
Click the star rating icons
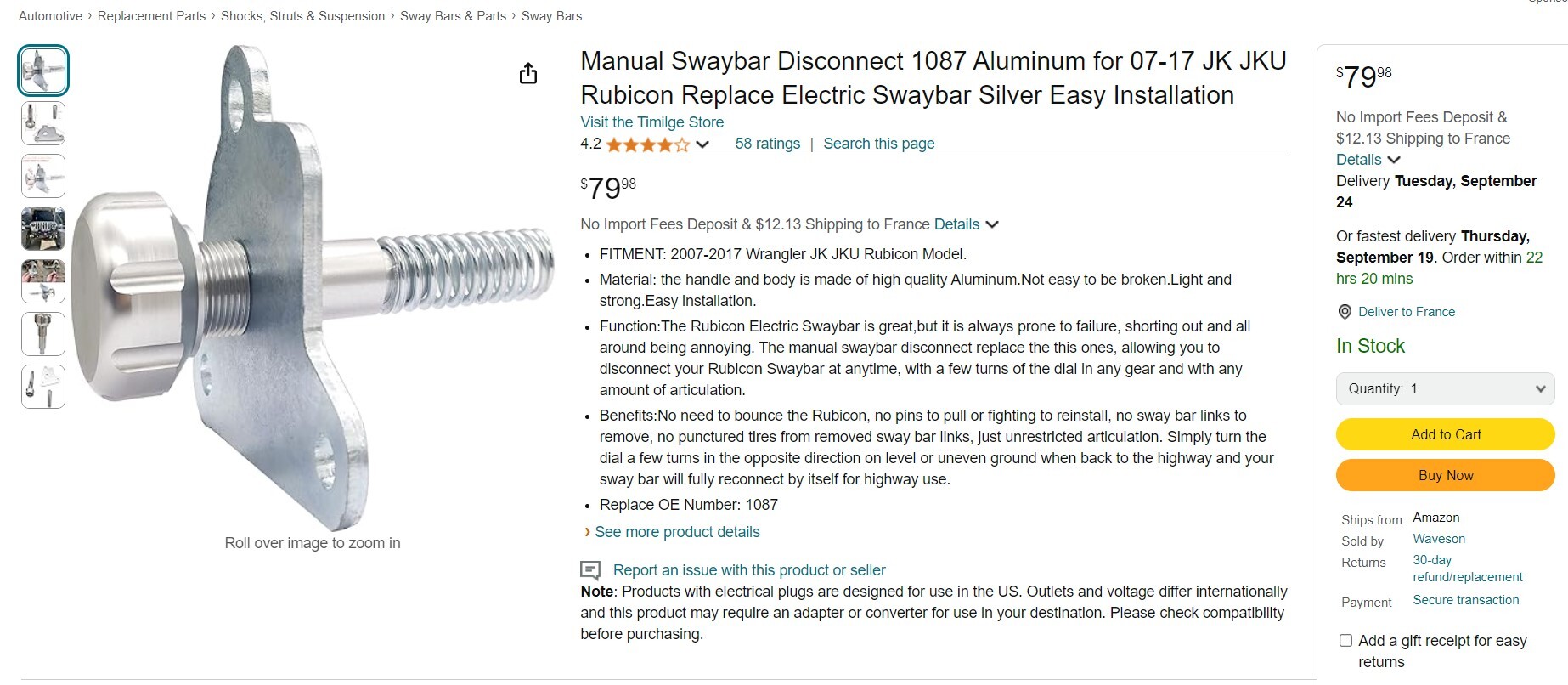[647, 144]
